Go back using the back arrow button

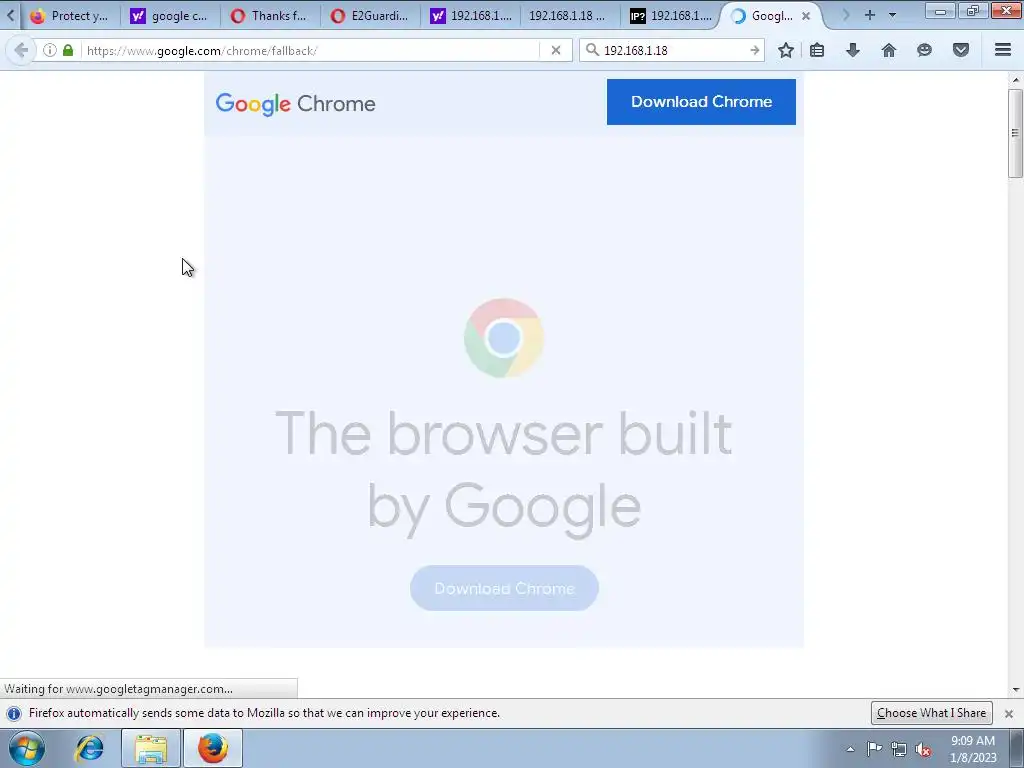21,50
